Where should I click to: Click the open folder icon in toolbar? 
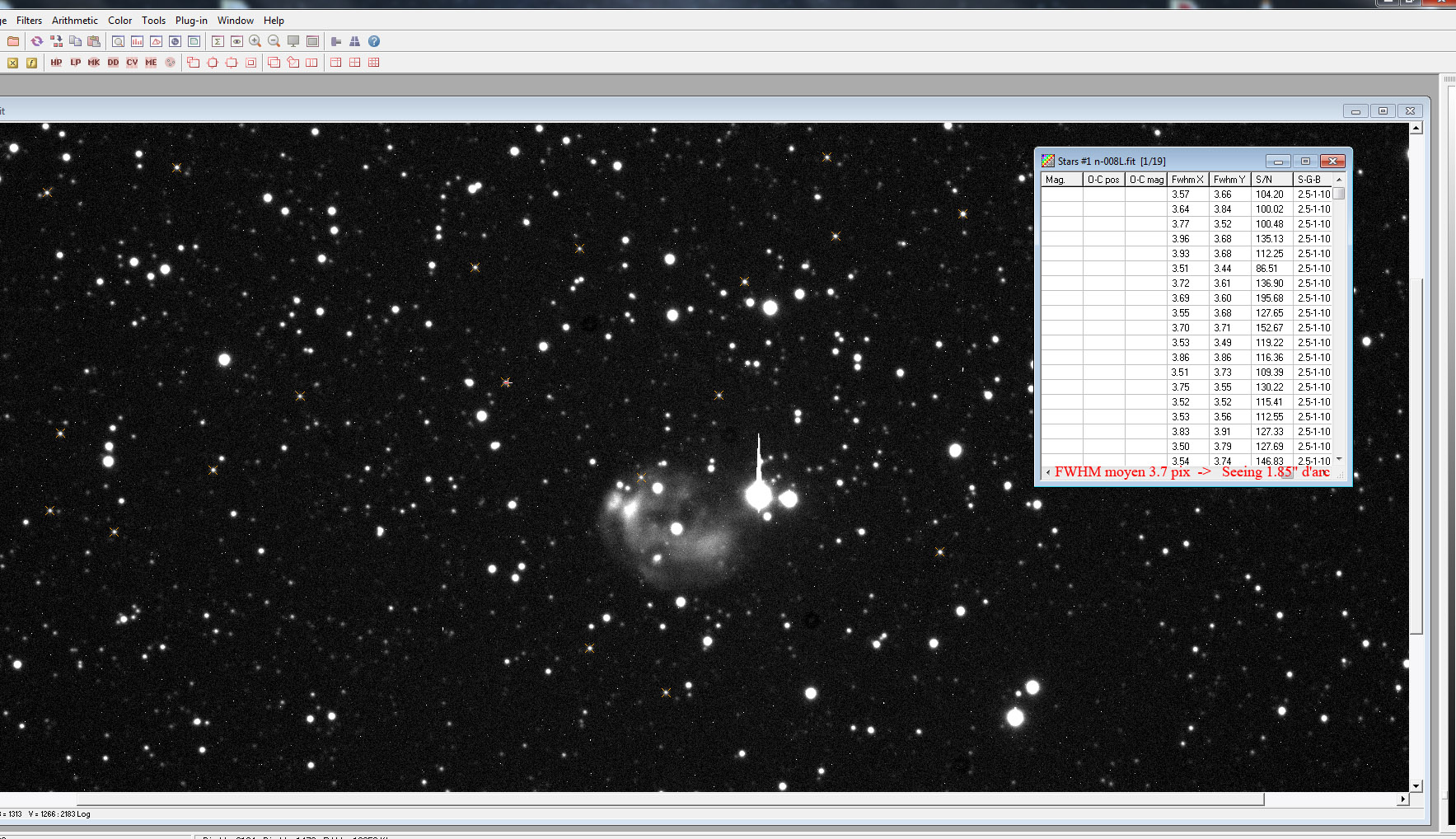click(13, 41)
